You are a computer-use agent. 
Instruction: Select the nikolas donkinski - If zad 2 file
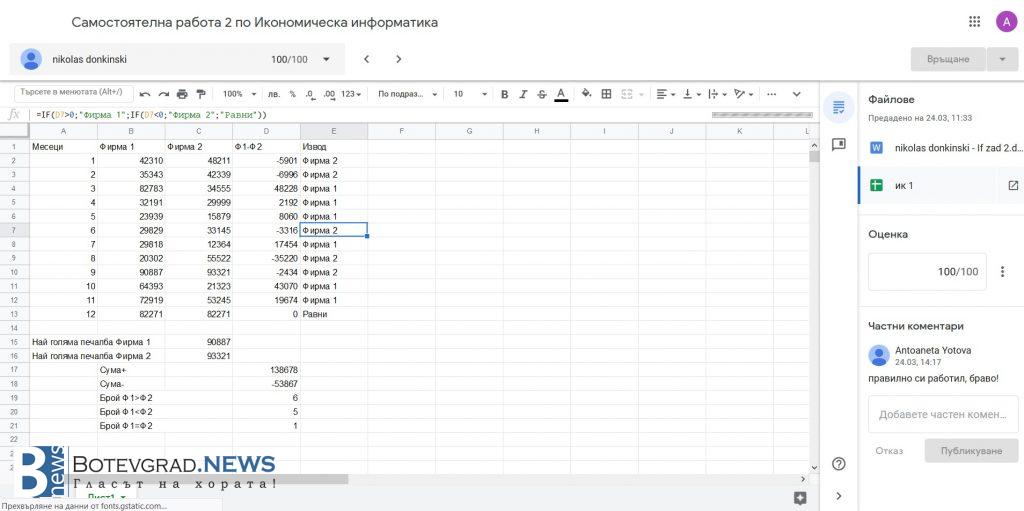[x=941, y=147]
